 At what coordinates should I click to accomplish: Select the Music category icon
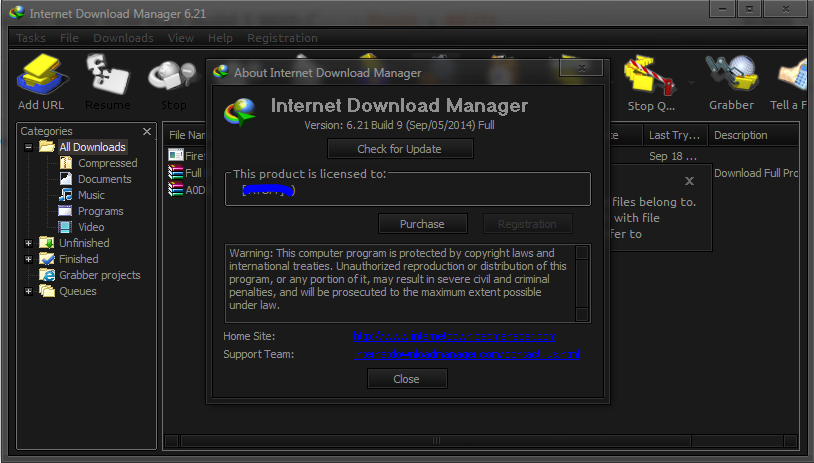(66, 195)
